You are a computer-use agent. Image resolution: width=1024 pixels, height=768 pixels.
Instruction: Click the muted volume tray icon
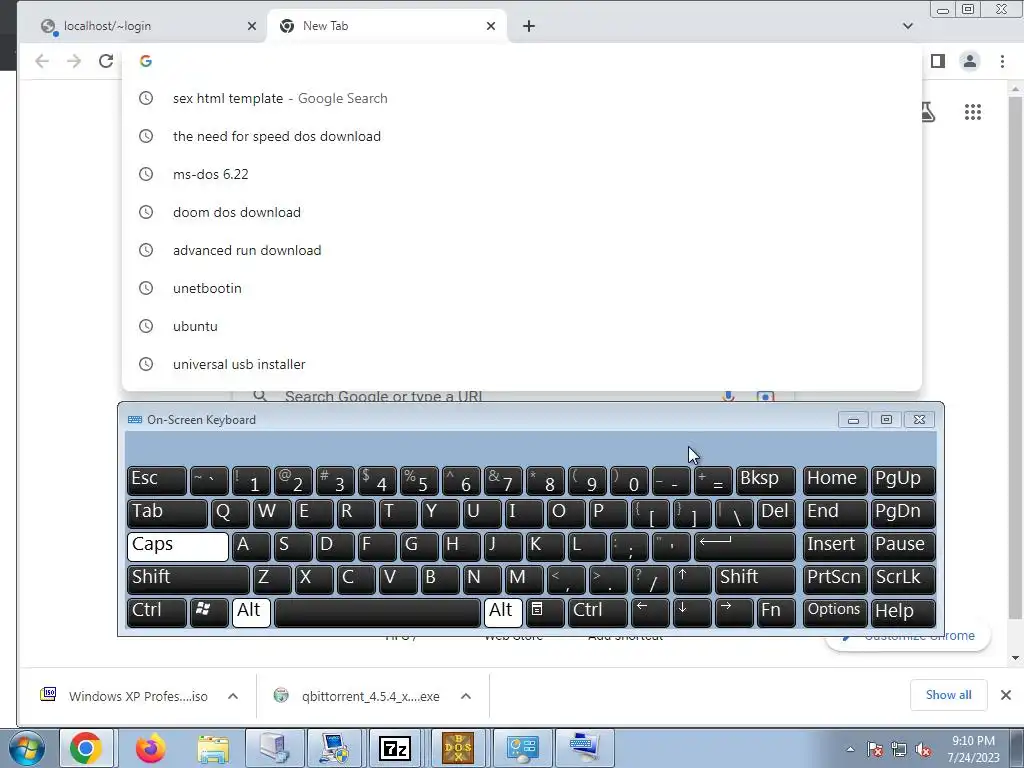(923, 750)
